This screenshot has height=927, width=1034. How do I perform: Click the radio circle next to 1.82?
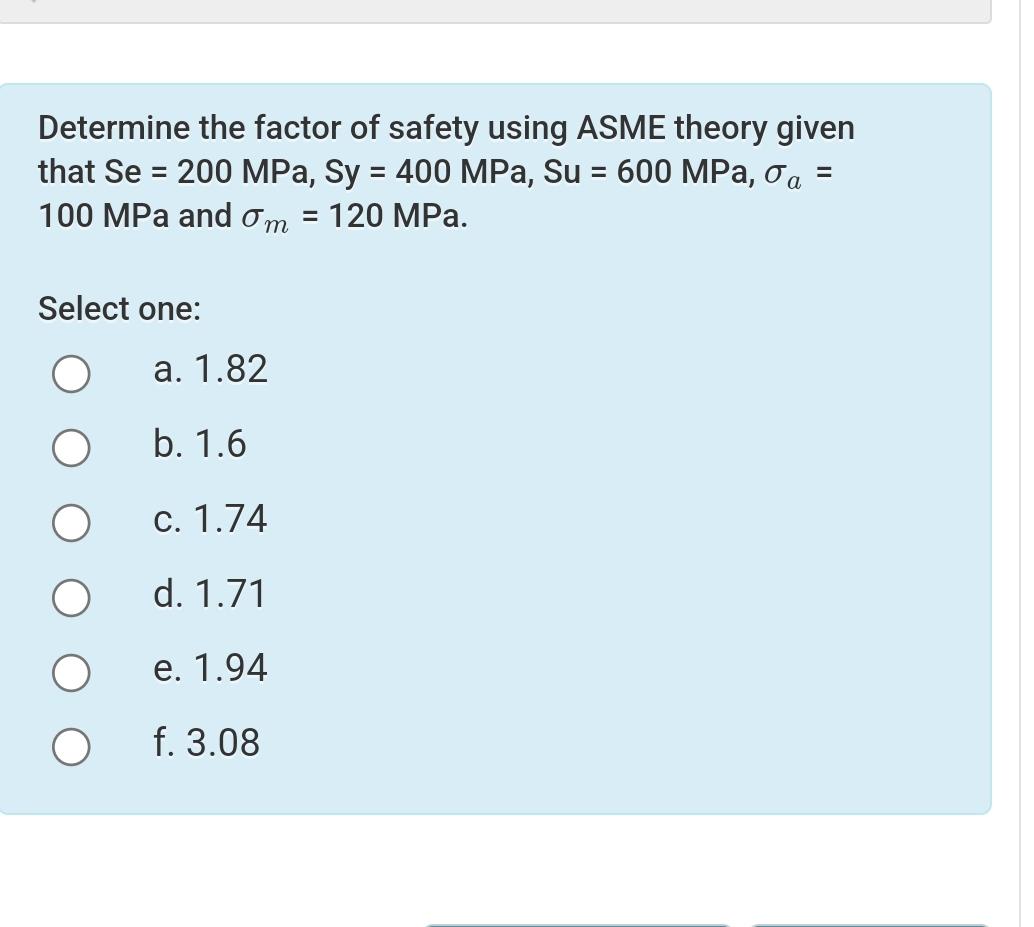pos(71,374)
